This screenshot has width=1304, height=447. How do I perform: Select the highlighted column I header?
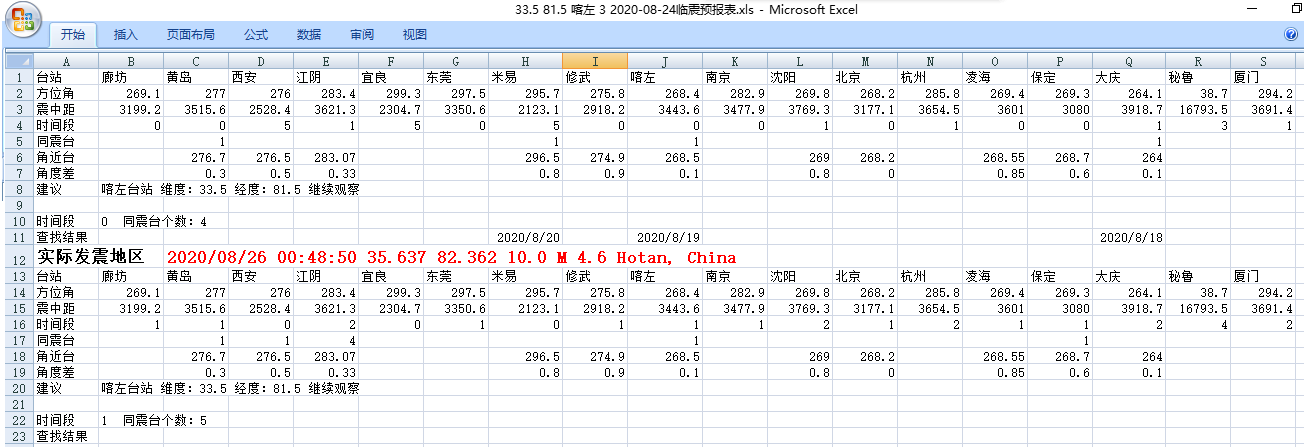pos(594,61)
